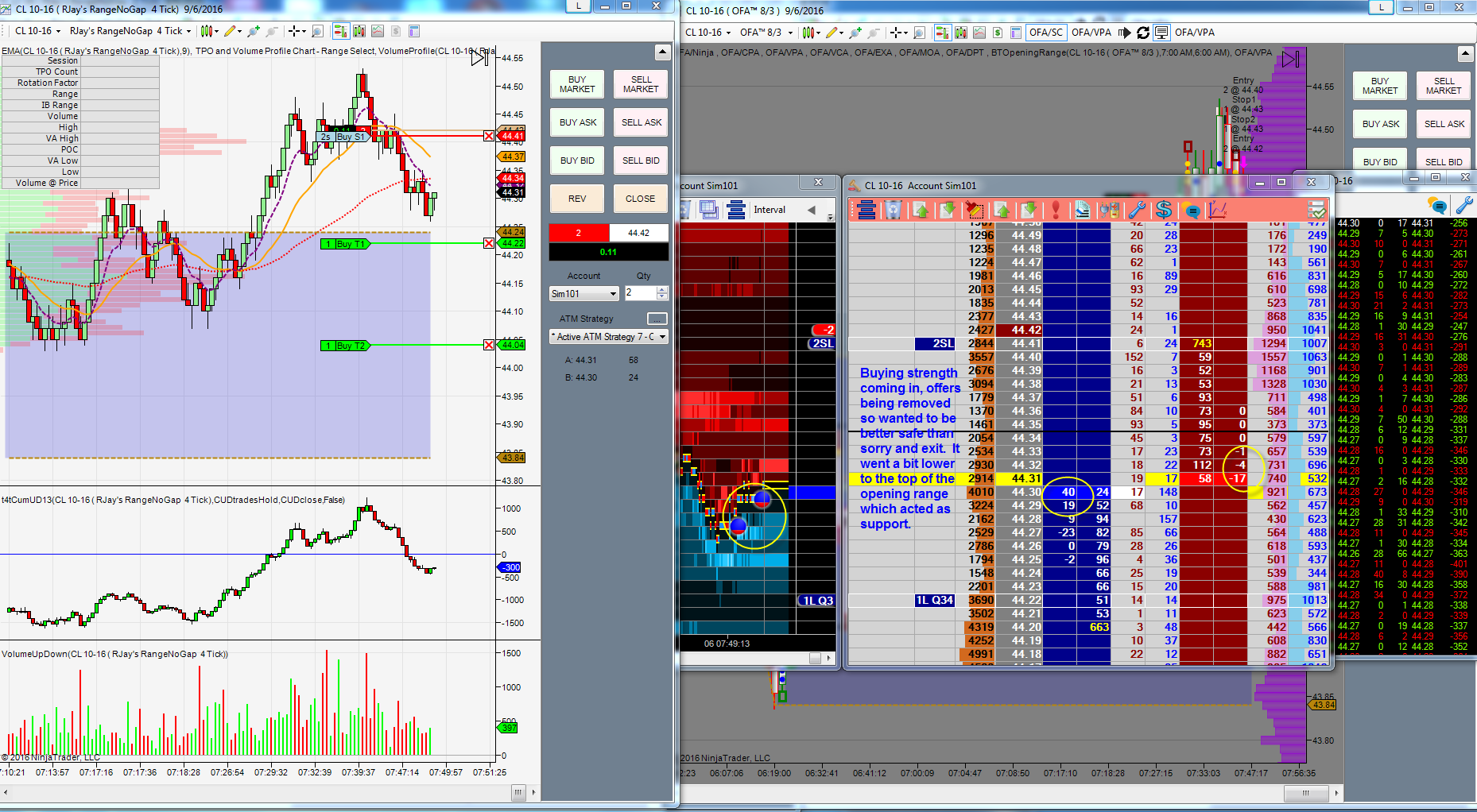Zoom in on left RangeNoGap chart

[254, 31]
